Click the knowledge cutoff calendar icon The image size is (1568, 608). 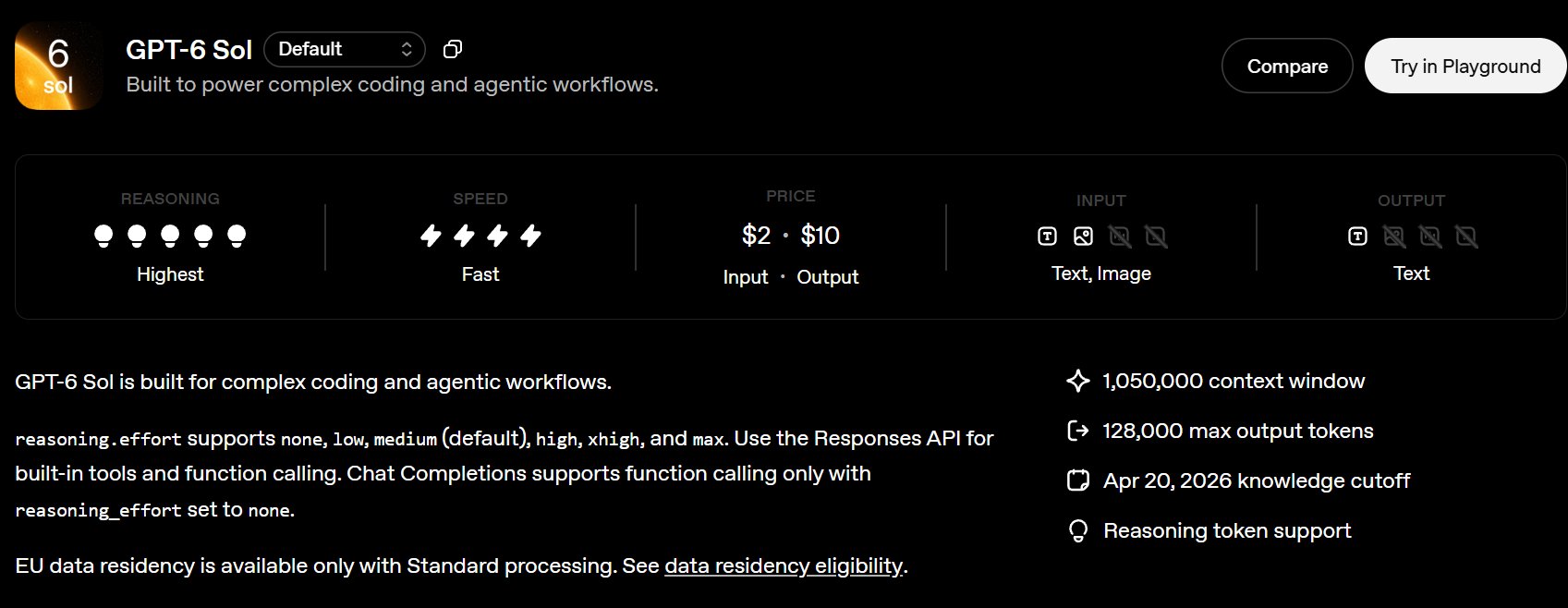click(x=1077, y=480)
